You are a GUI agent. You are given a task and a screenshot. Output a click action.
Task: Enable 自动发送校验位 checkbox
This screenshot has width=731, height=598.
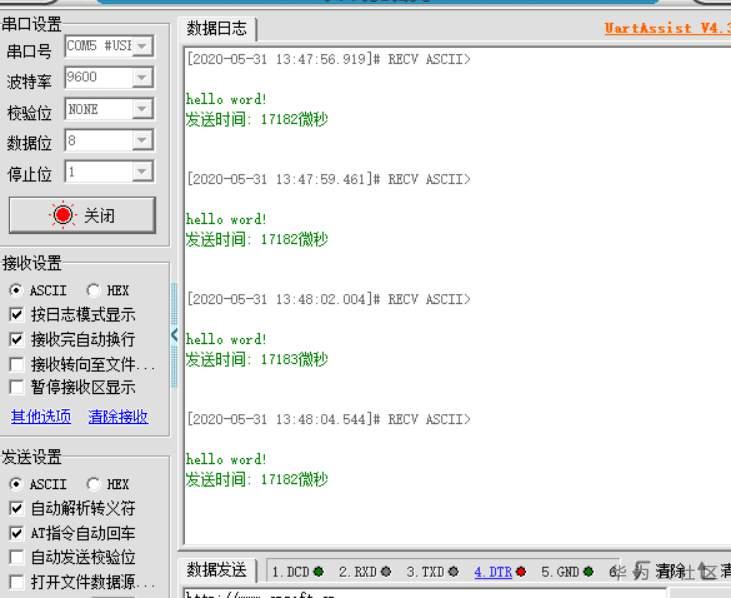tap(16, 557)
